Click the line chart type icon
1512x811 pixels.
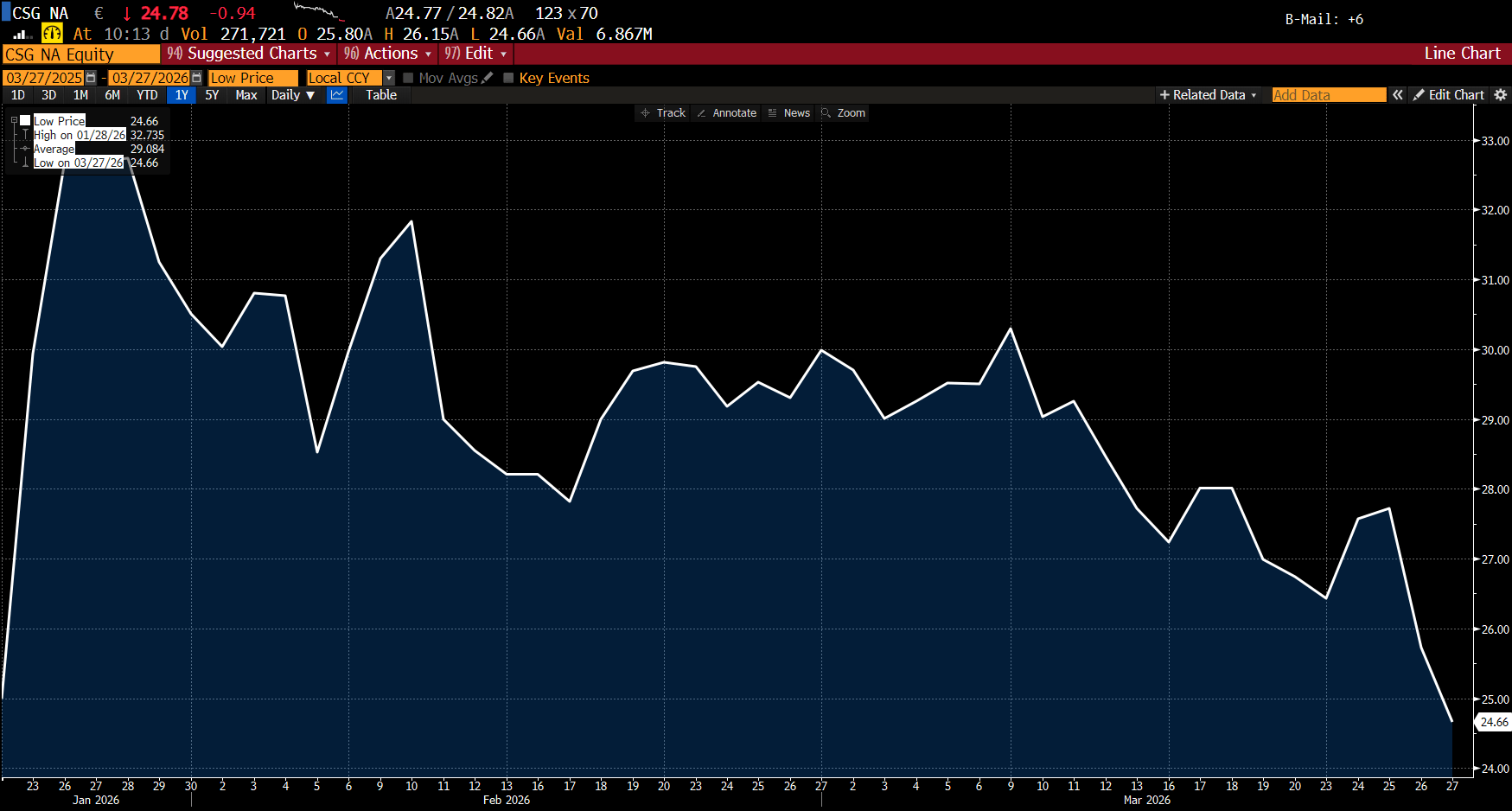coord(337,95)
